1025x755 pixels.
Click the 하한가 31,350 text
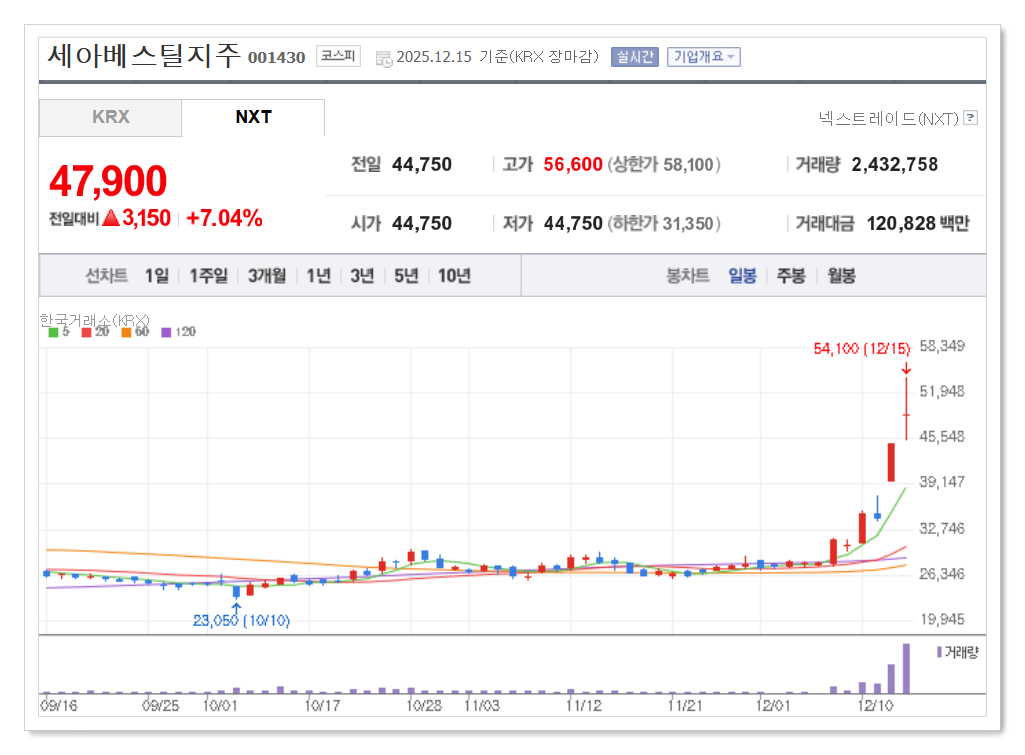tap(664, 224)
